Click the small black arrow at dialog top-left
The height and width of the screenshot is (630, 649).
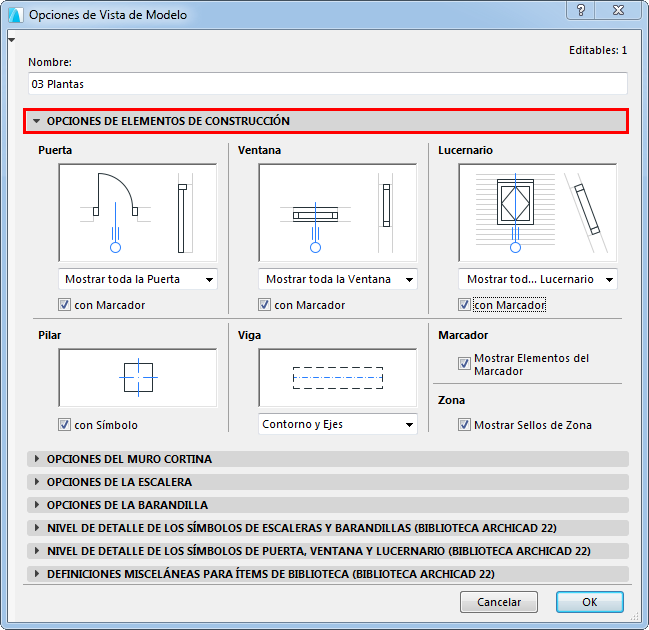pyautogui.click(x=12, y=40)
